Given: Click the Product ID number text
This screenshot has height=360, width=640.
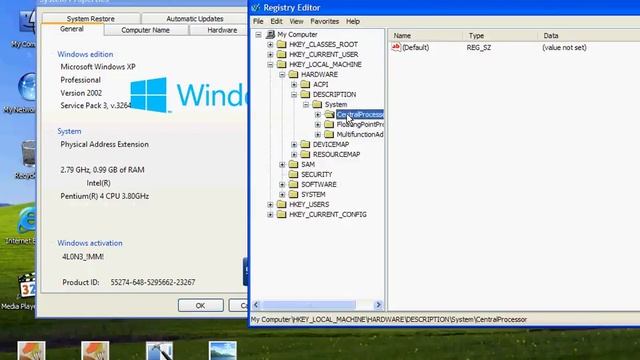Looking at the screenshot, I should (153, 282).
